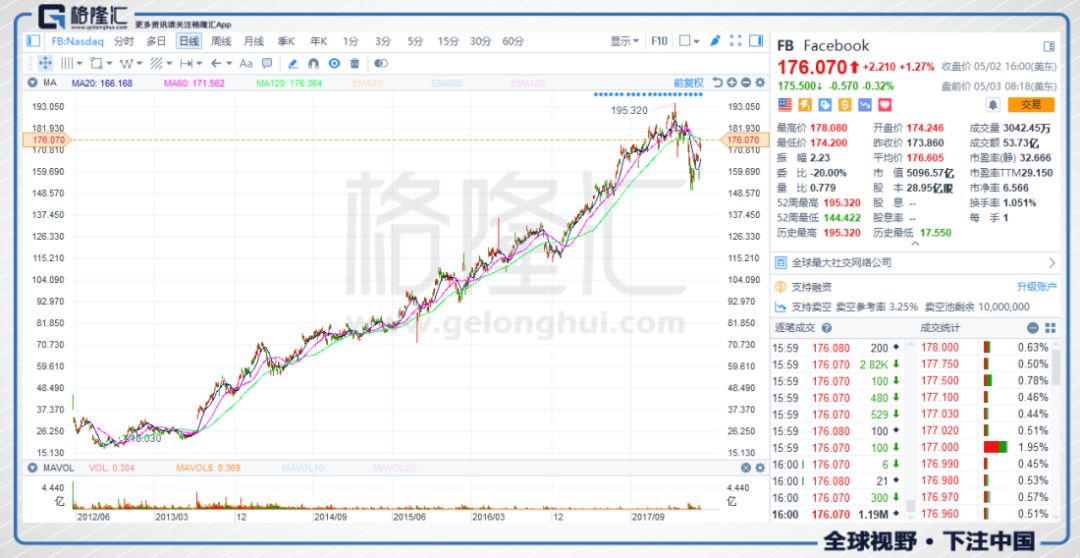The height and width of the screenshot is (558, 1080).
Task: Click the grid view icon in trade stats
Action: tap(1050, 328)
